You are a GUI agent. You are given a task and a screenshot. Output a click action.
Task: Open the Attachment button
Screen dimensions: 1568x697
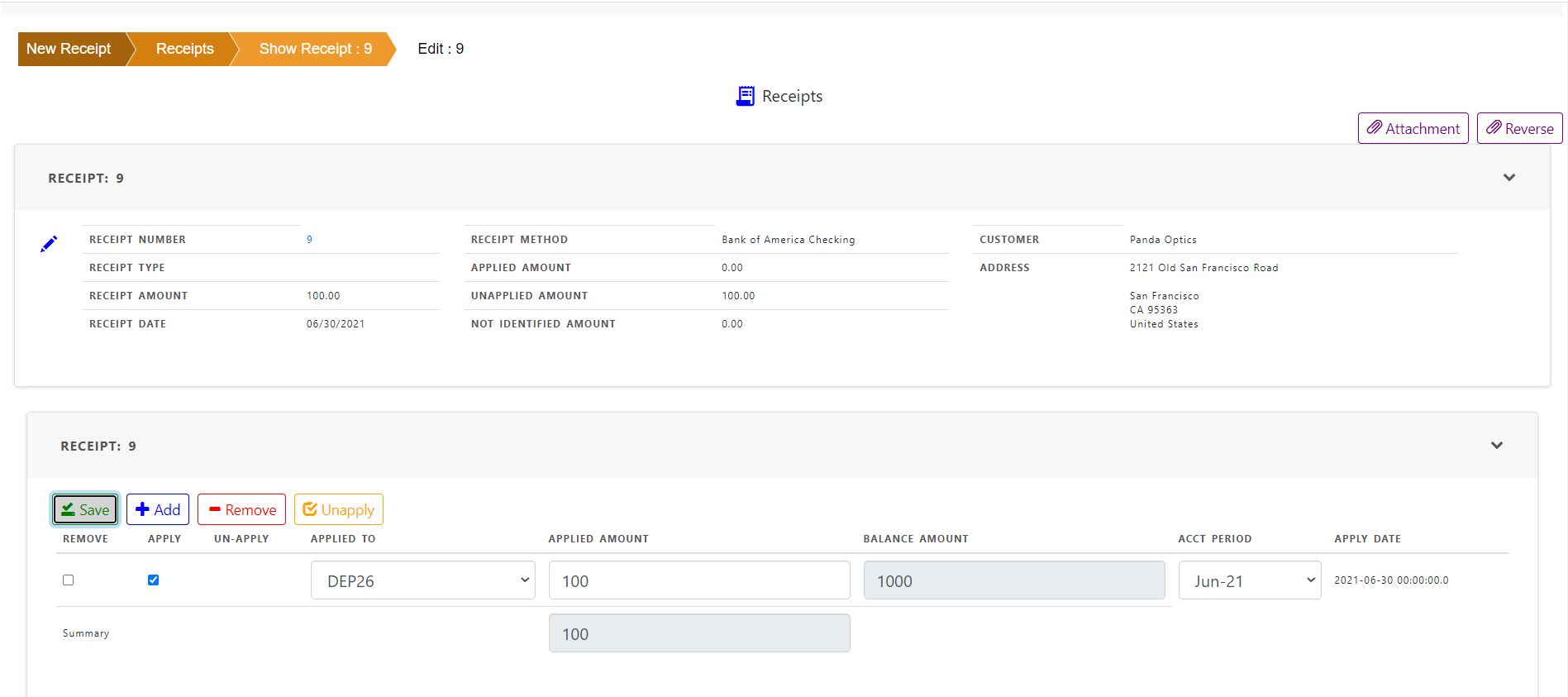coord(1413,128)
